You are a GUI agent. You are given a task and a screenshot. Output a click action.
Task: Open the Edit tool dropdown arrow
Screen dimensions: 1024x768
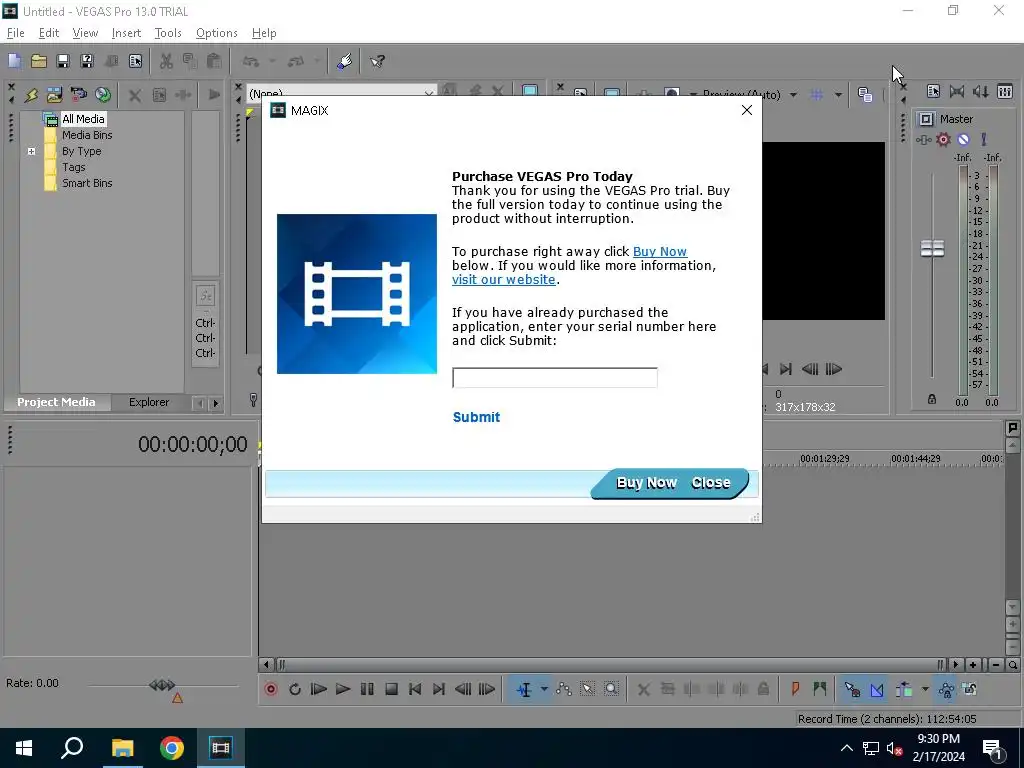543,689
